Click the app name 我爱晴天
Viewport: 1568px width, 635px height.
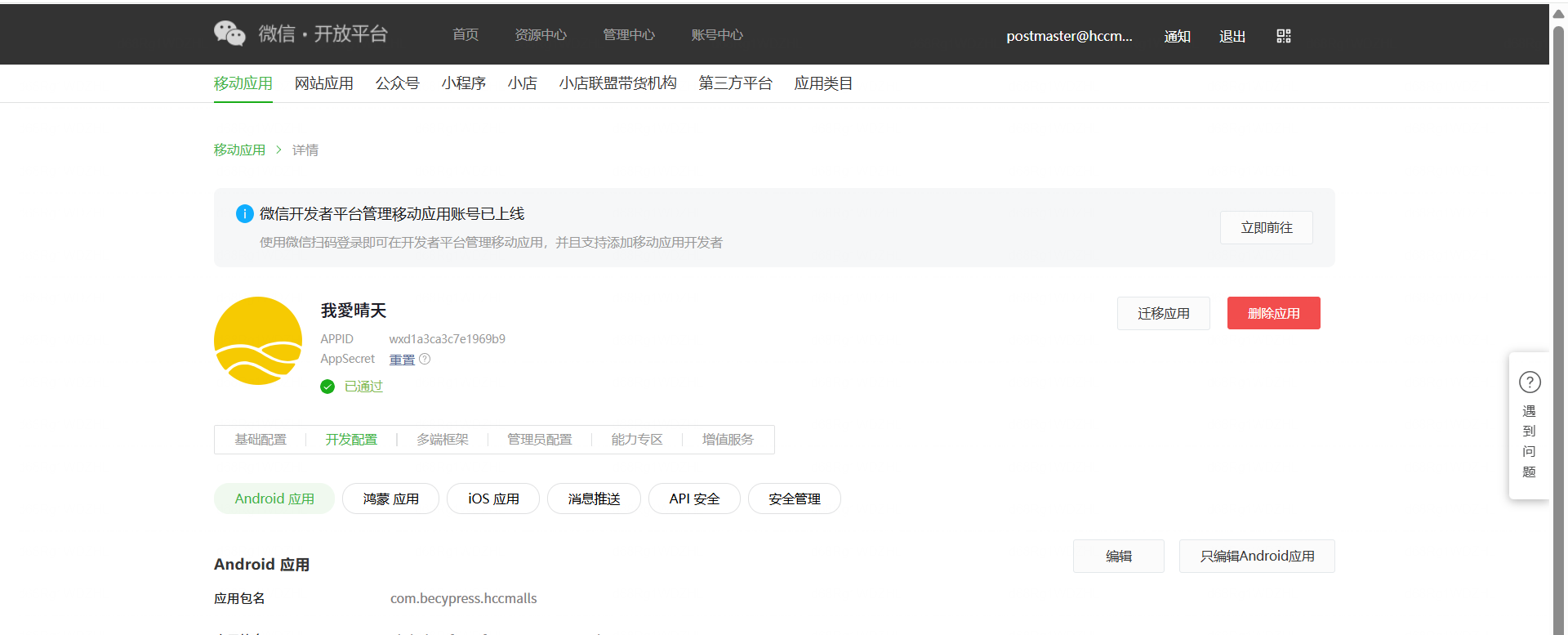[x=354, y=311]
